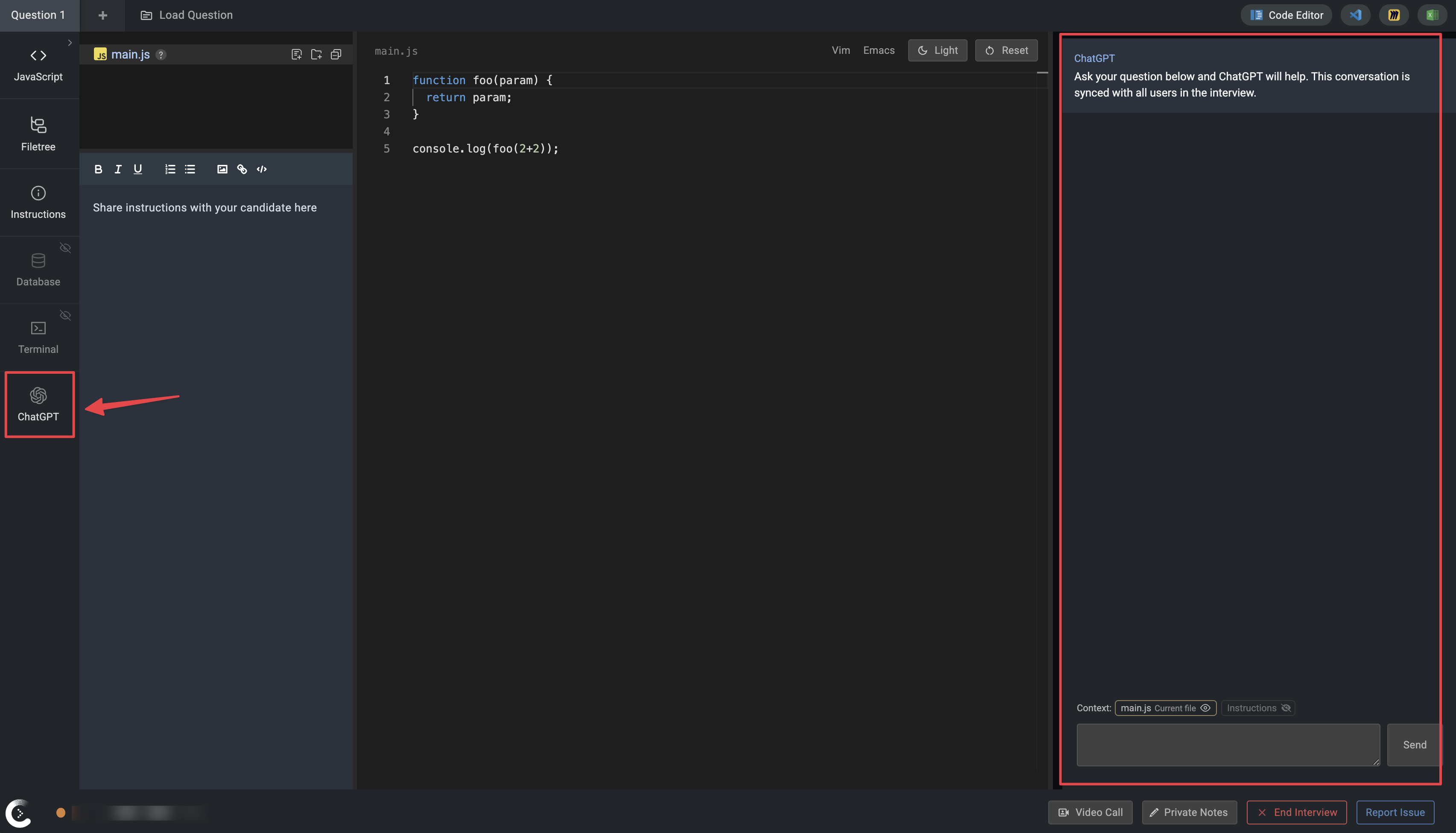Insert a bulleted list in instructions
The width and height of the screenshot is (1456, 833).
[x=190, y=169]
